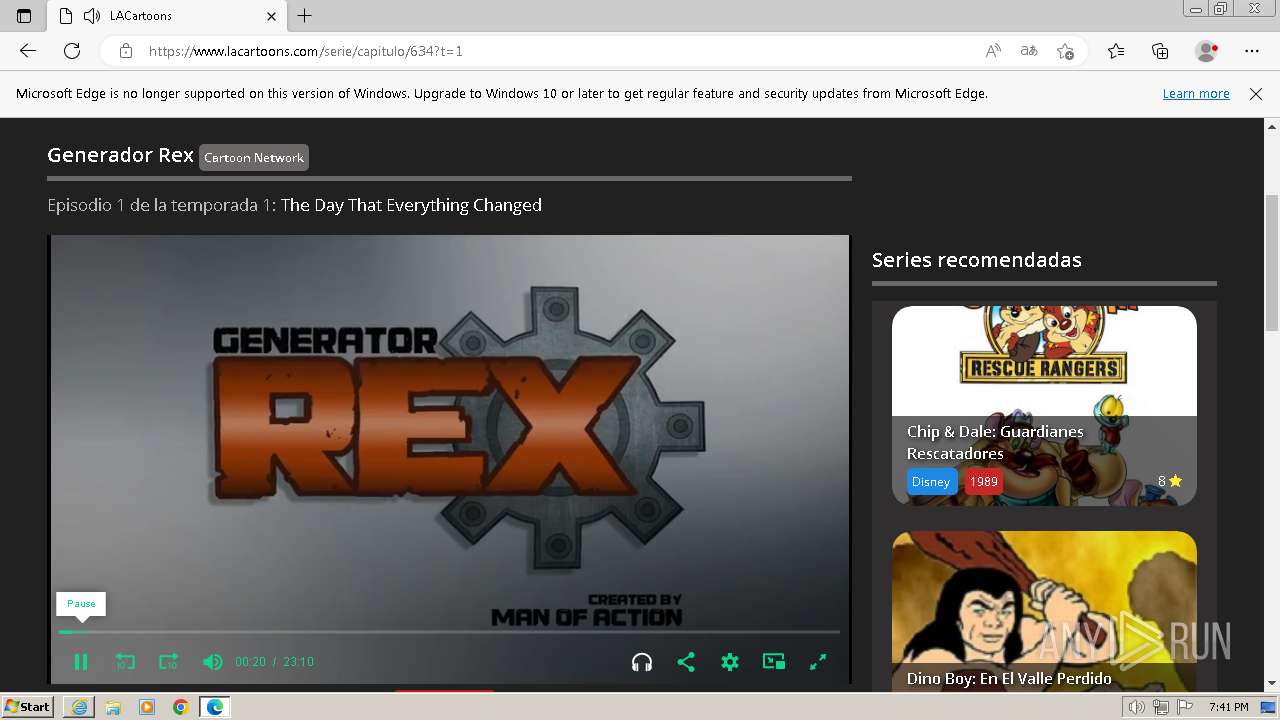Click the video duration 23:10 text

click(298, 662)
